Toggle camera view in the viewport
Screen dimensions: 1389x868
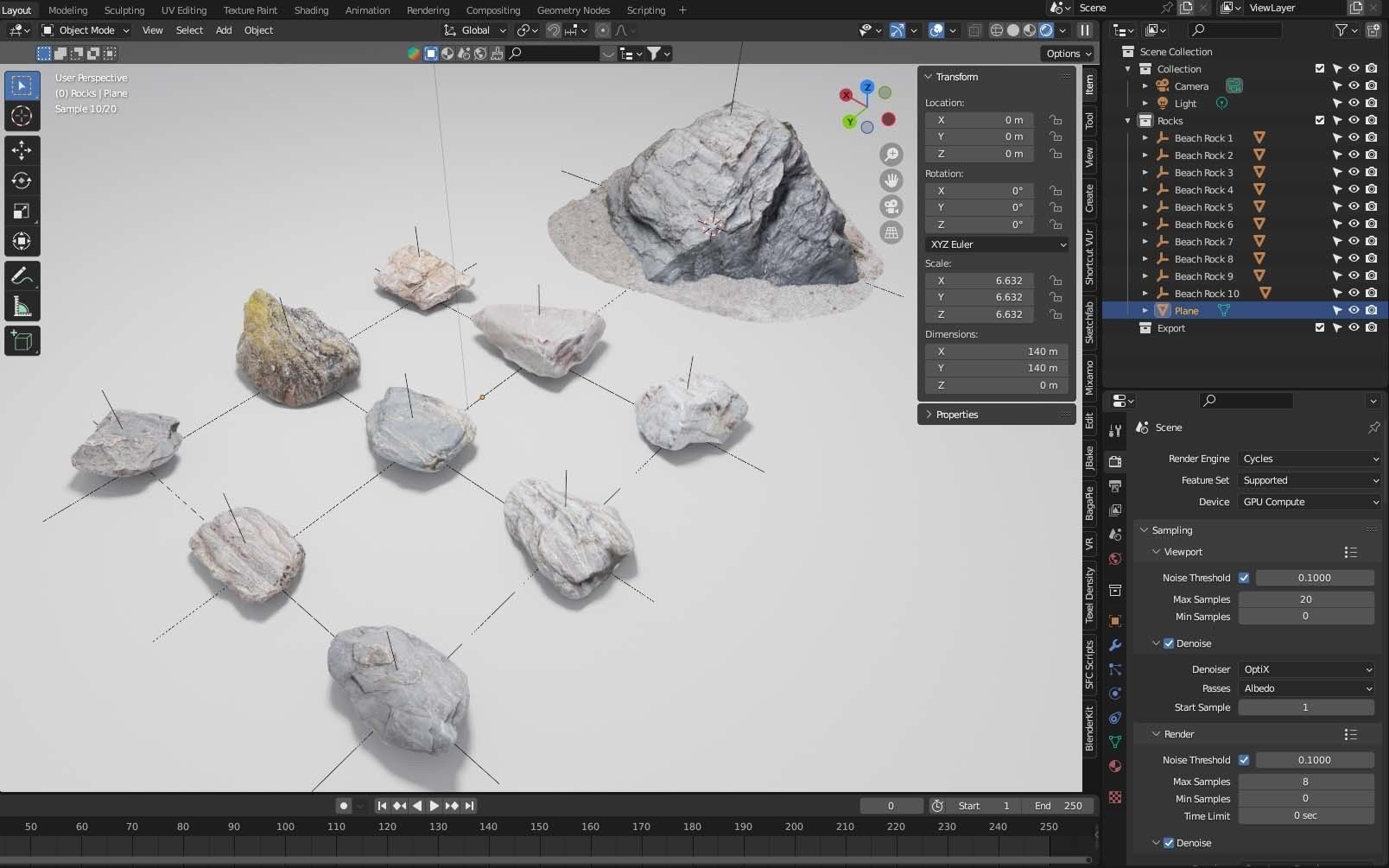point(891,206)
